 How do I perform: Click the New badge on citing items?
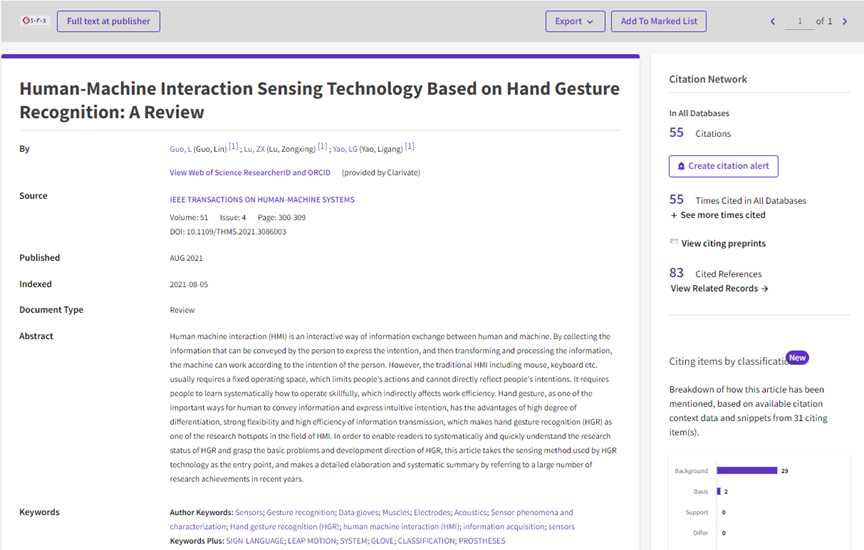[797, 357]
